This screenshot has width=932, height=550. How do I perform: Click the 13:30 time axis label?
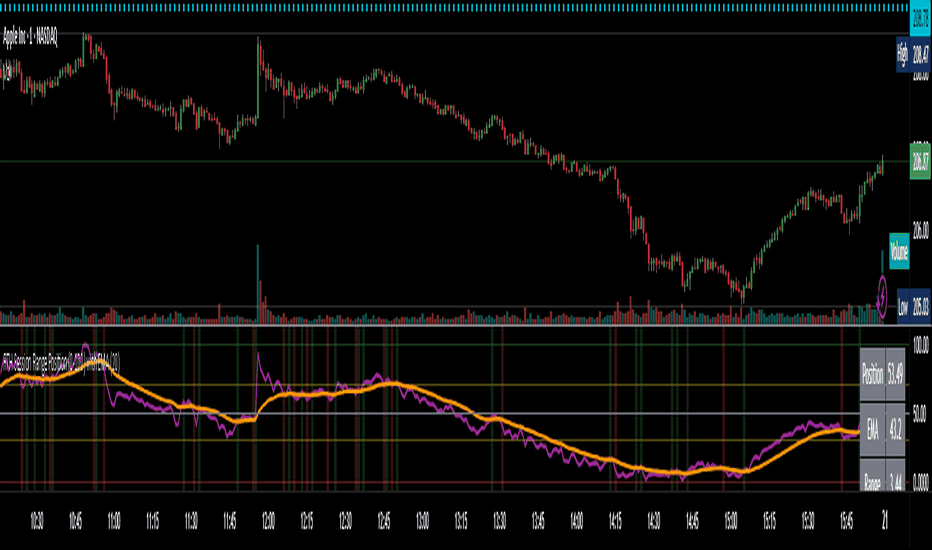point(499,521)
